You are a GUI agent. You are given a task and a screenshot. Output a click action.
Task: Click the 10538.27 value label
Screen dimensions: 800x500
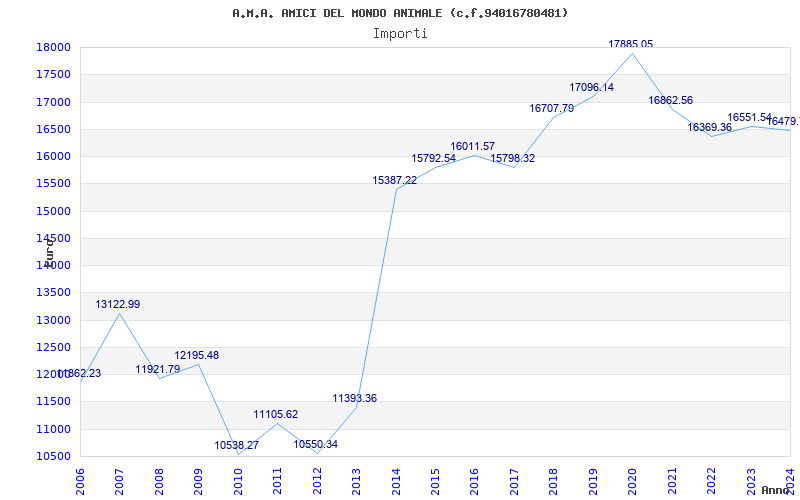point(236,445)
